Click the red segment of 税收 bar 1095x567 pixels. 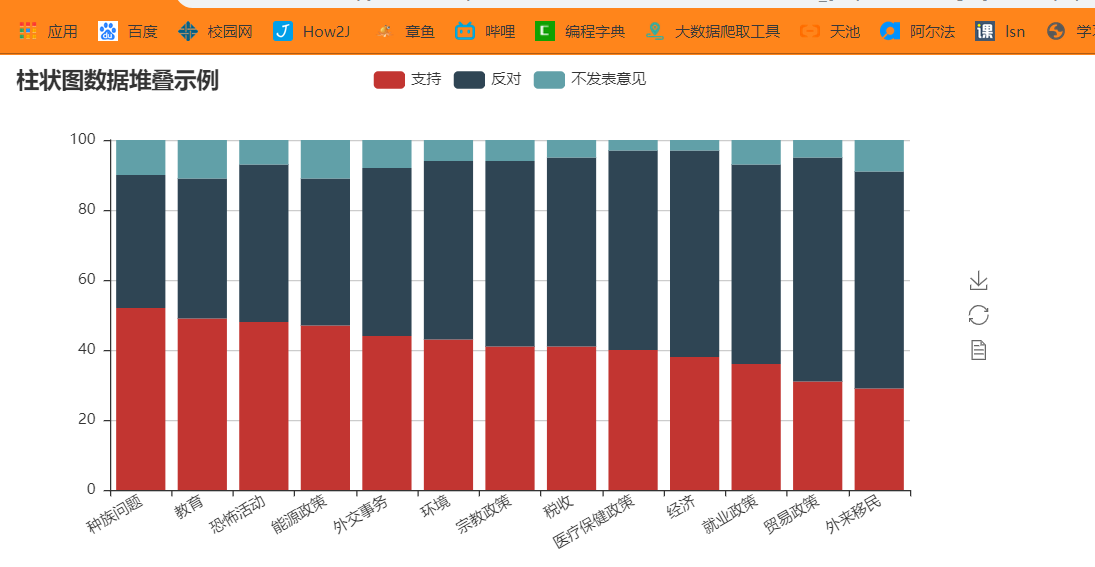(572, 418)
